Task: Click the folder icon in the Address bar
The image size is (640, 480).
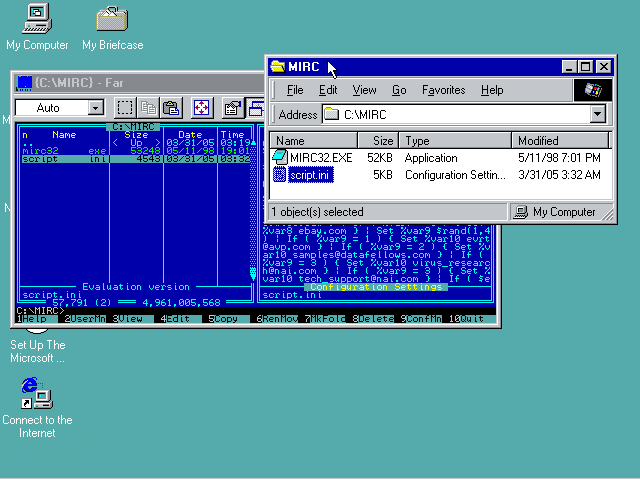Action: coord(331,114)
